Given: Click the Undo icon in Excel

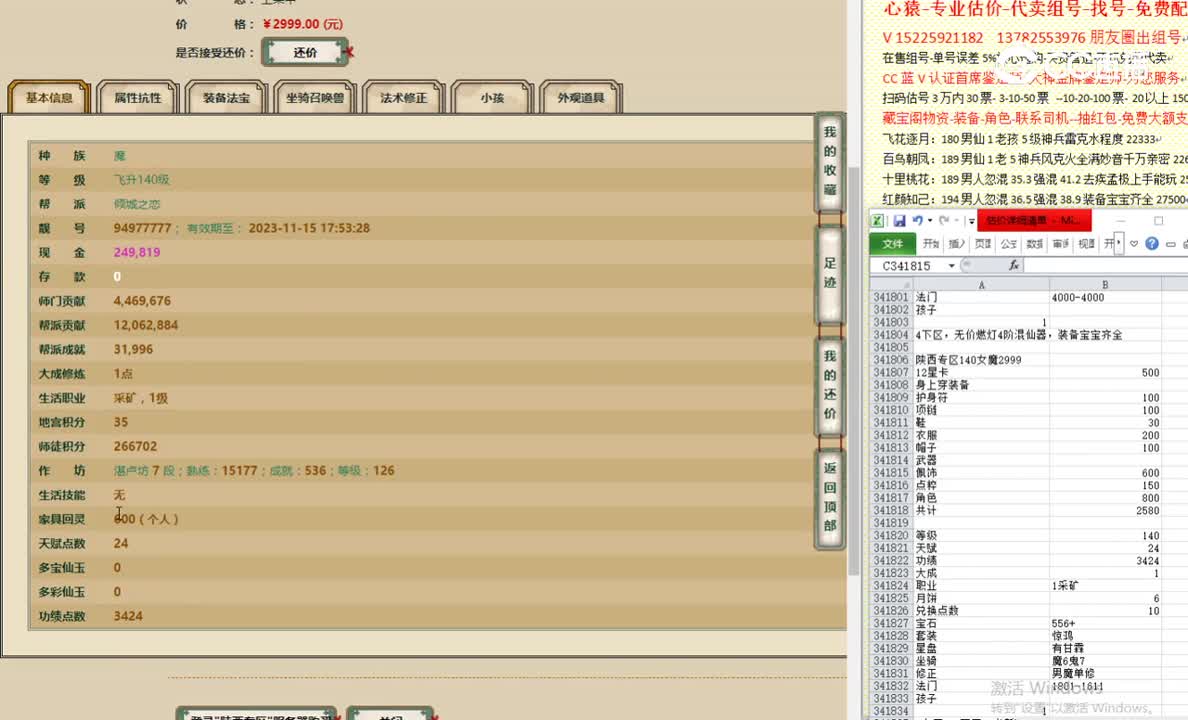Looking at the screenshot, I should tap(919, 220).
